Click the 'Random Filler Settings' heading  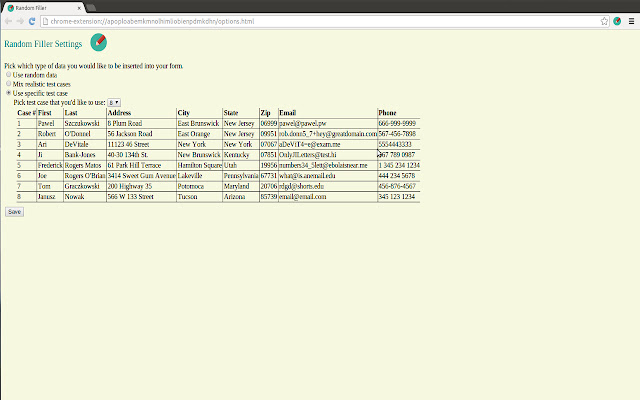point(43,44)
